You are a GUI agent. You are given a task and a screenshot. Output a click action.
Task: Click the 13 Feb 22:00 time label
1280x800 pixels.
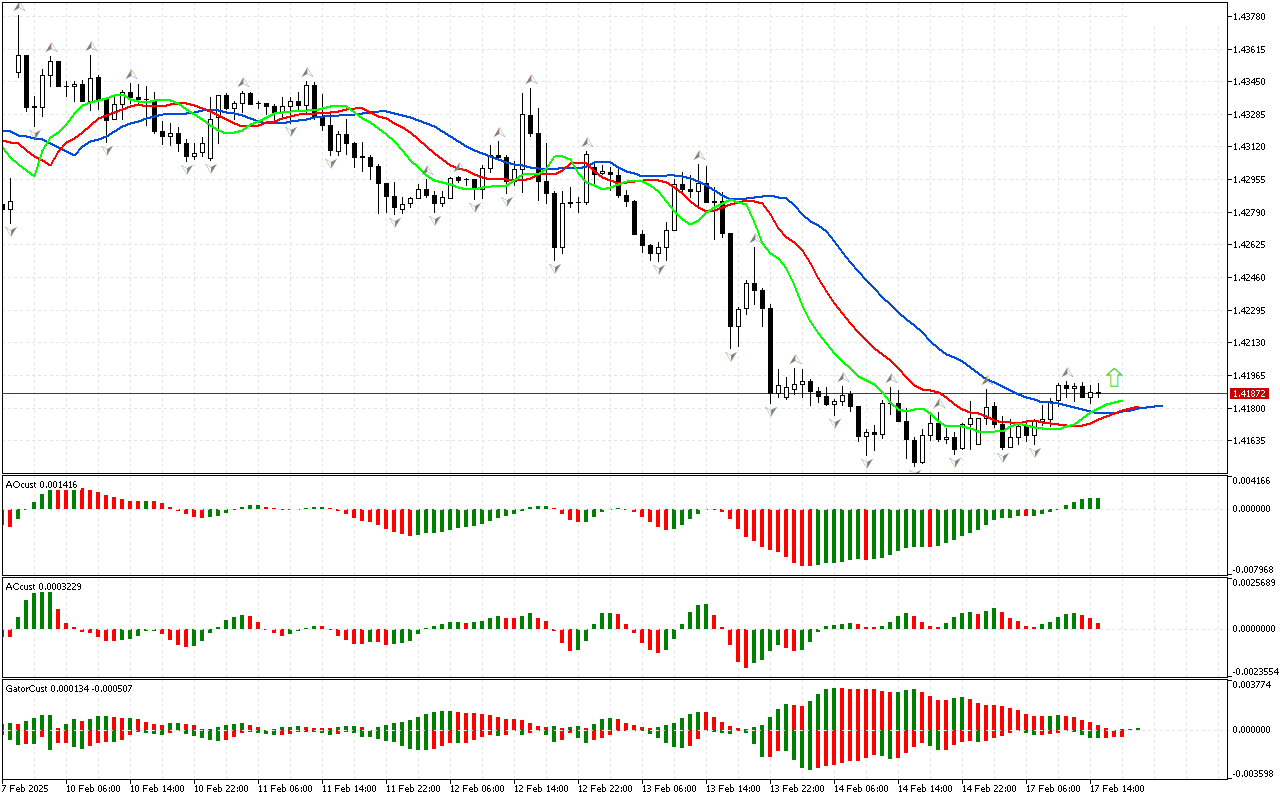click(796, 789)
